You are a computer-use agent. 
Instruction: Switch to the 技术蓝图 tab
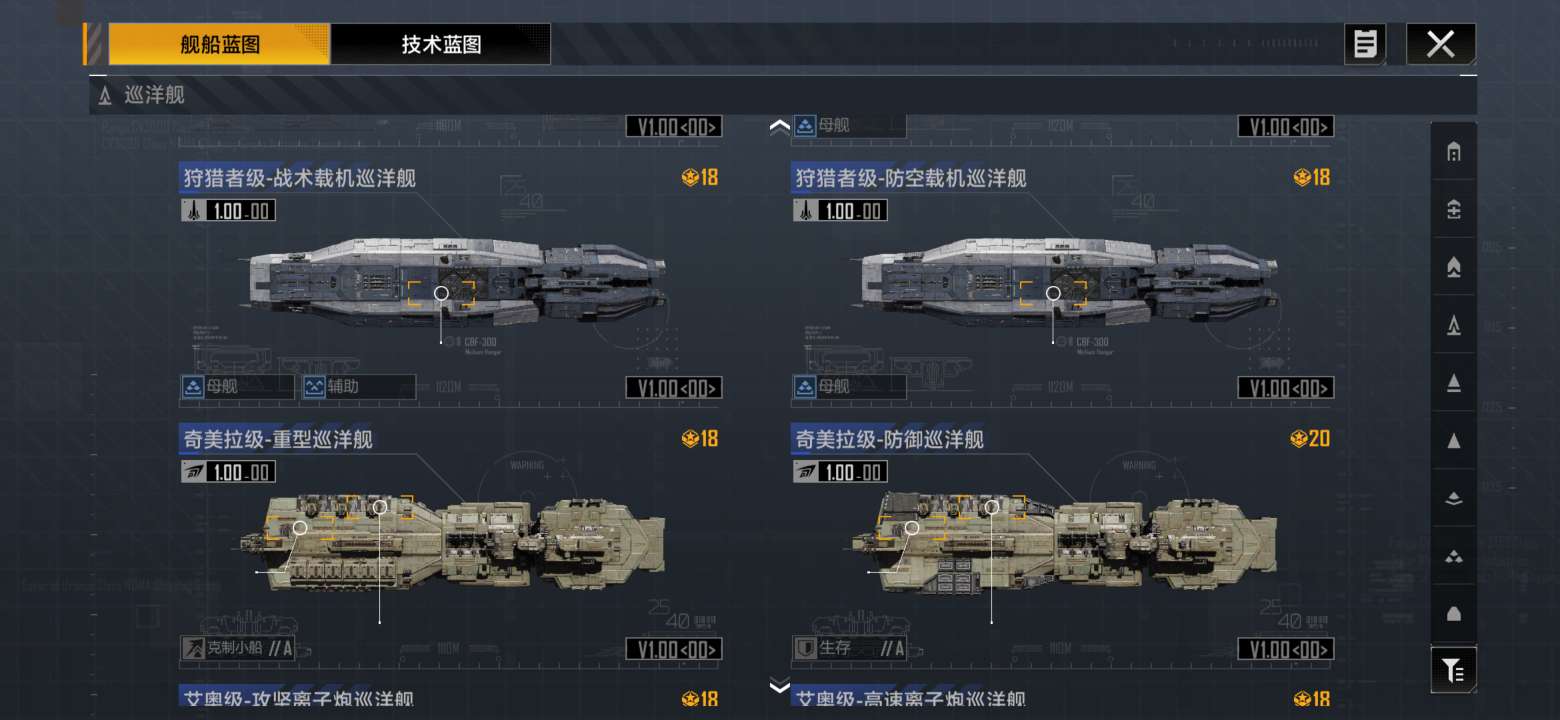coord(441,44)
